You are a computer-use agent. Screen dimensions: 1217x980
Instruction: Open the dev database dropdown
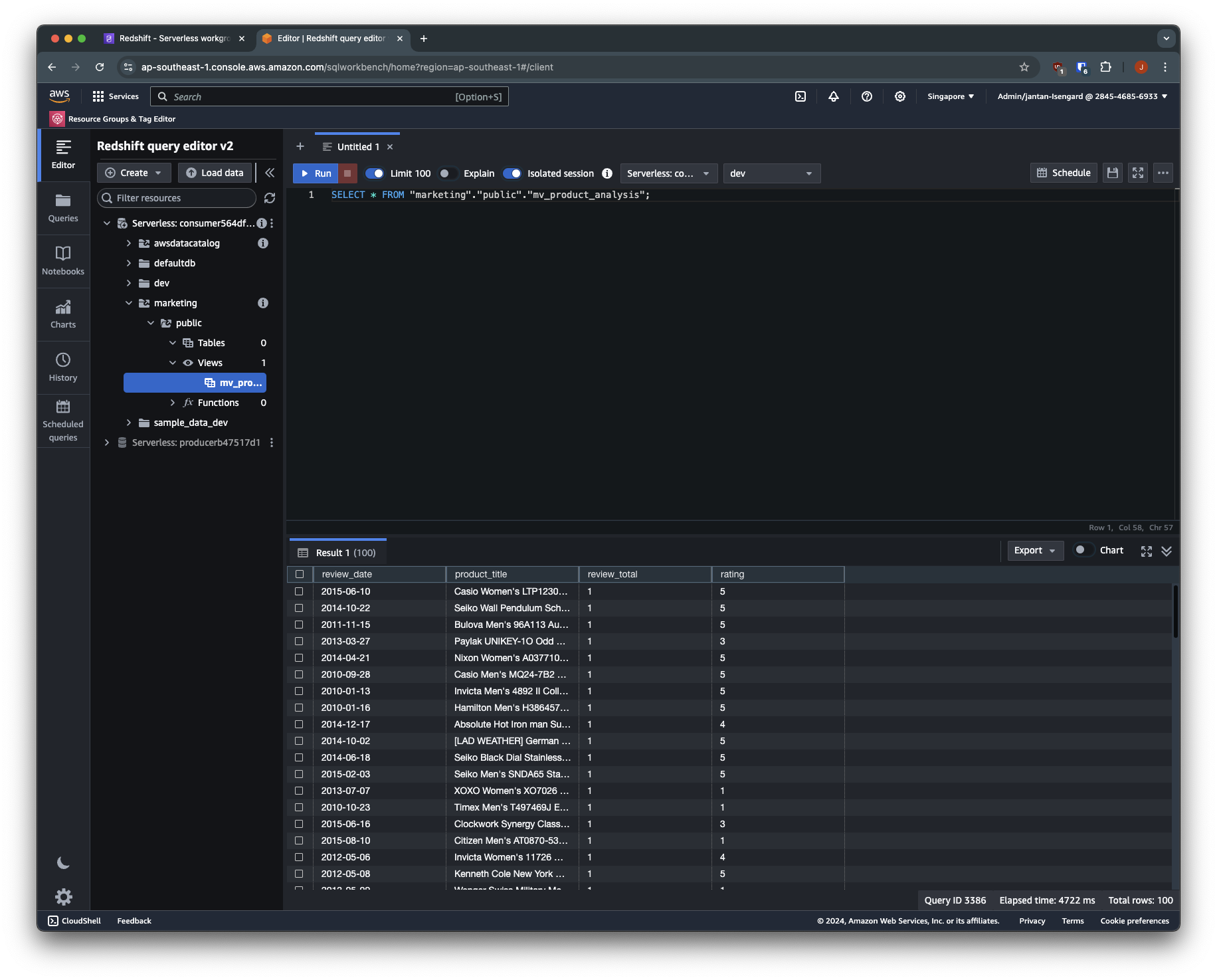(771, 173)
